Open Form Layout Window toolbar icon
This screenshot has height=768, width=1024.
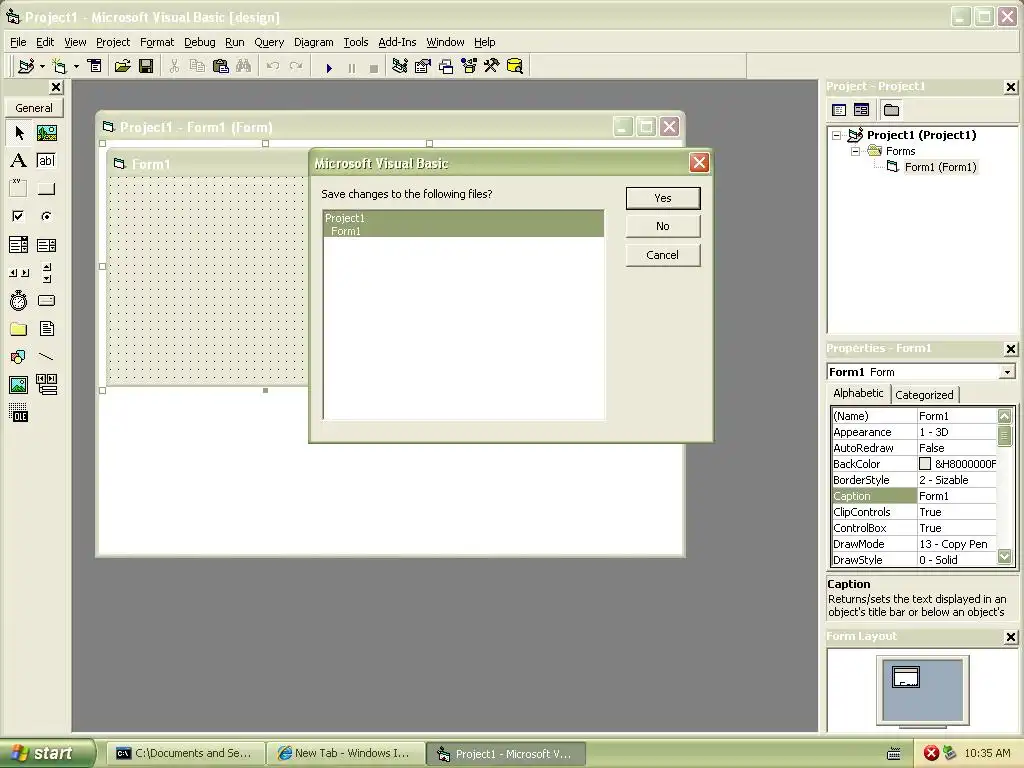[x=446, y=66]
